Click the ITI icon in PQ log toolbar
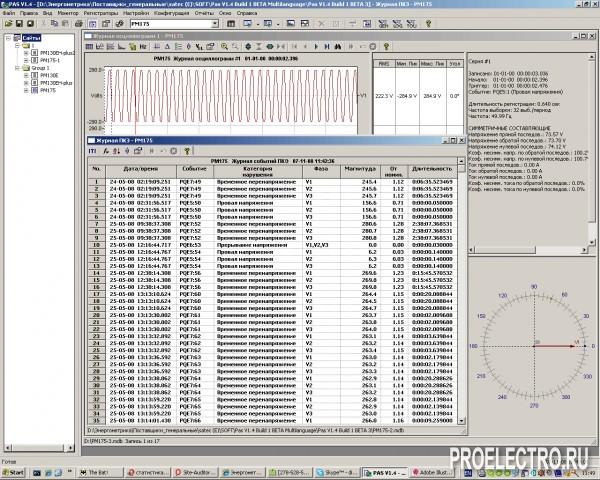The image size is (600, 480). (91, 150)
